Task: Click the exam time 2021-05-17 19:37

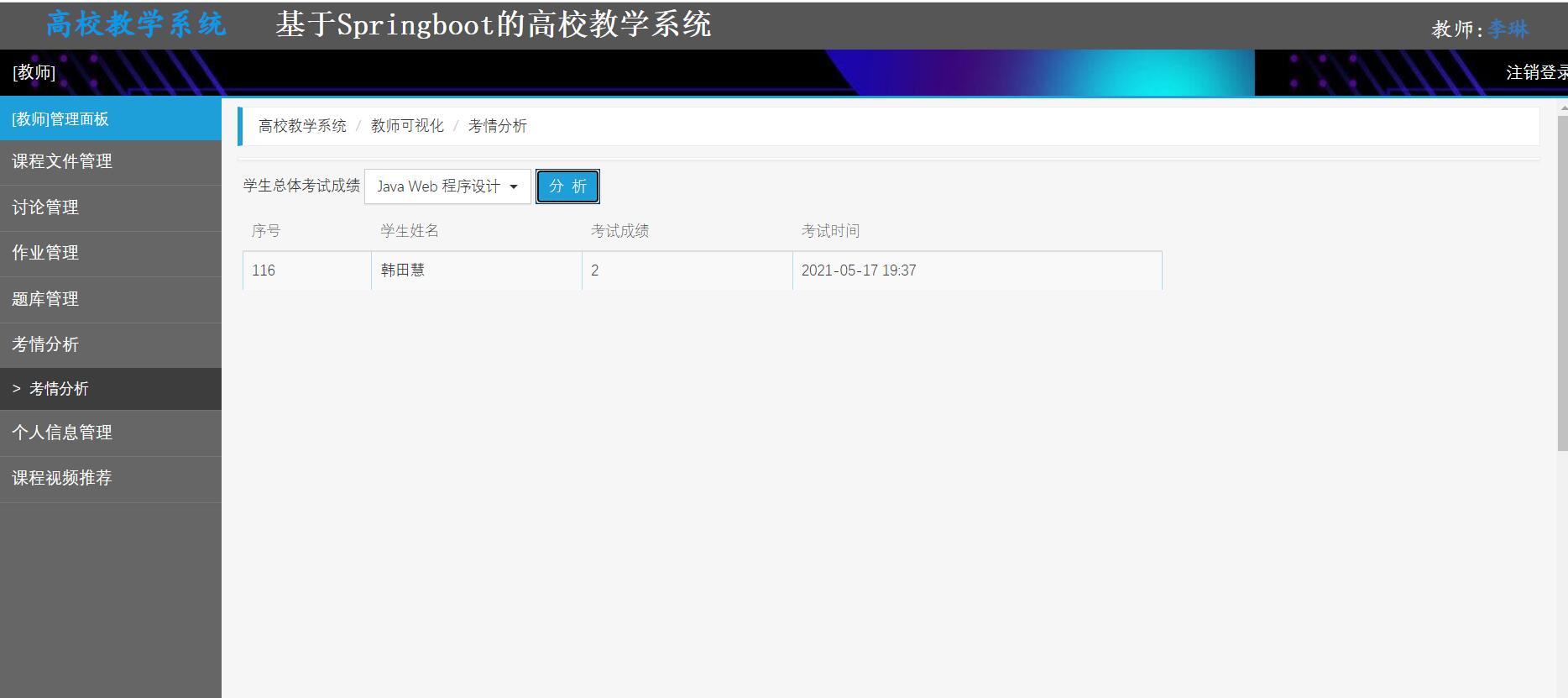Action: (859, 270)
